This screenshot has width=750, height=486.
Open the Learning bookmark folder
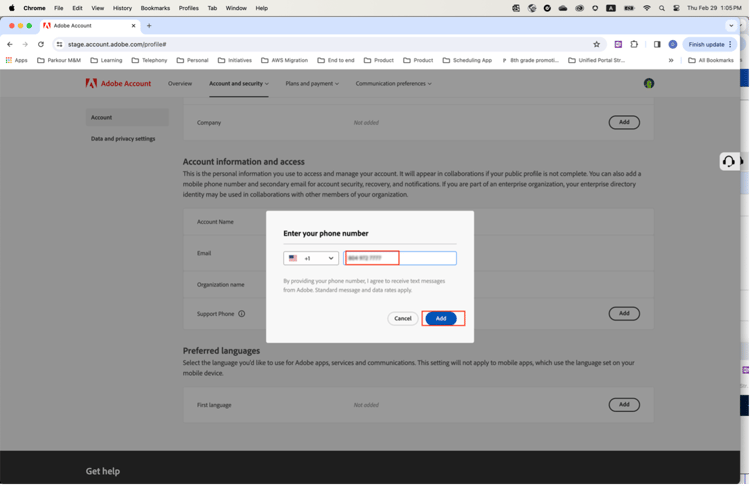click(106, 61)
